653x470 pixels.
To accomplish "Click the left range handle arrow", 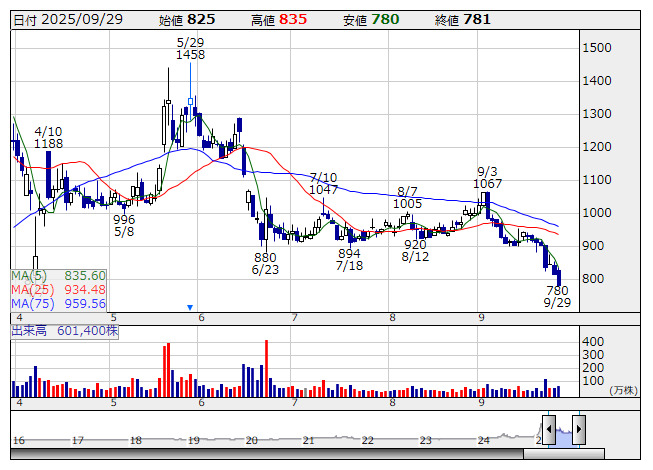I will [x=549, y=429].
